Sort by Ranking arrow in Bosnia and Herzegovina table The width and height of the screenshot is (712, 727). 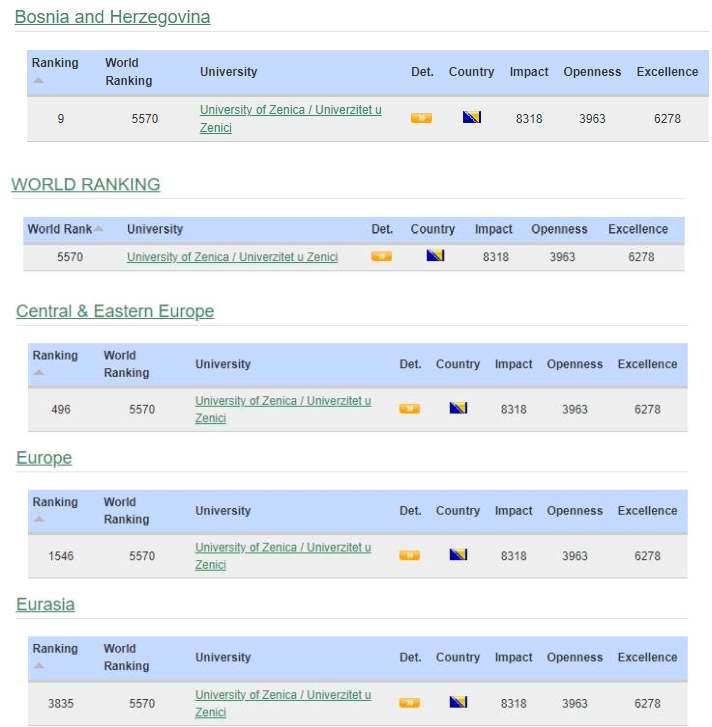click(x=38, y=81)
